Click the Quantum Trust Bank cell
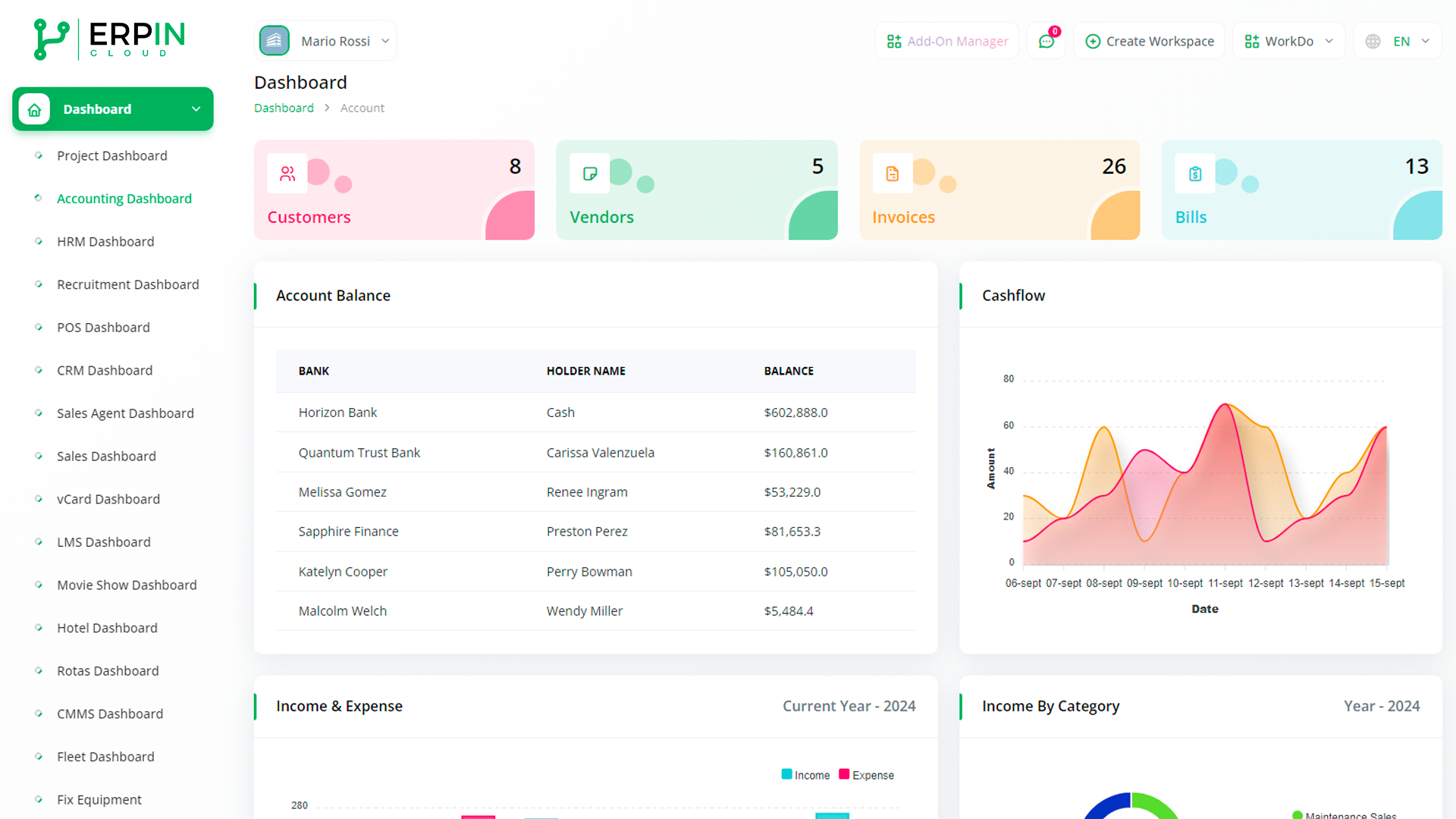 (359, 453)
